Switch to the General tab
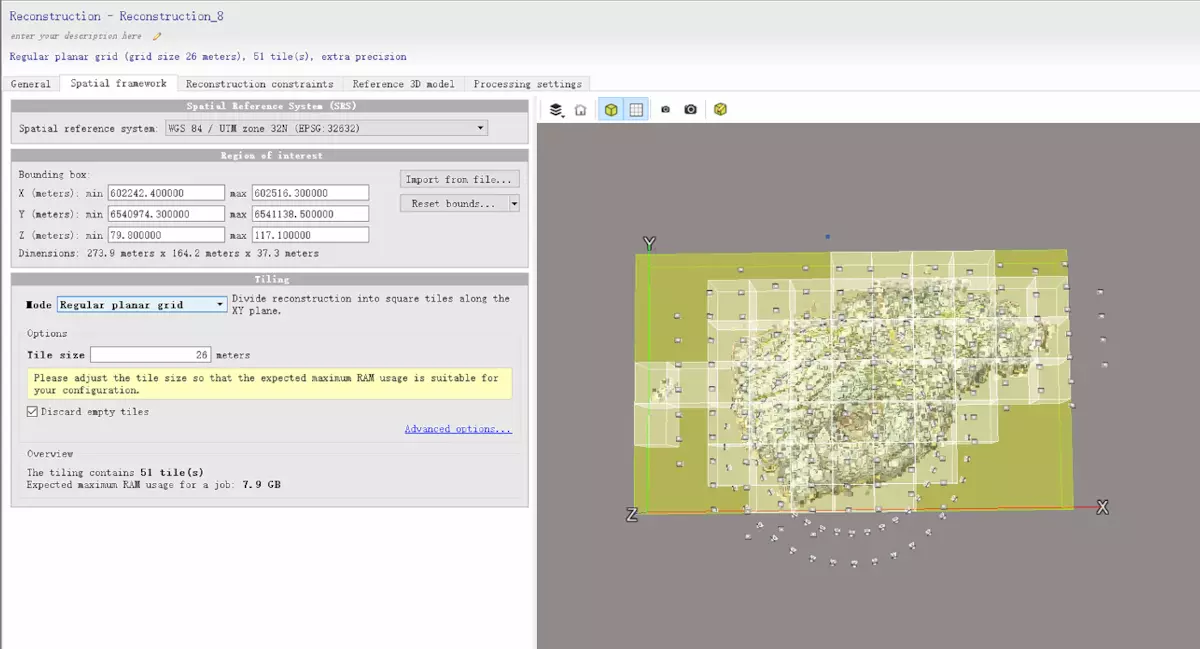This screenshot has width=1200, height=649. coord(31,84)
